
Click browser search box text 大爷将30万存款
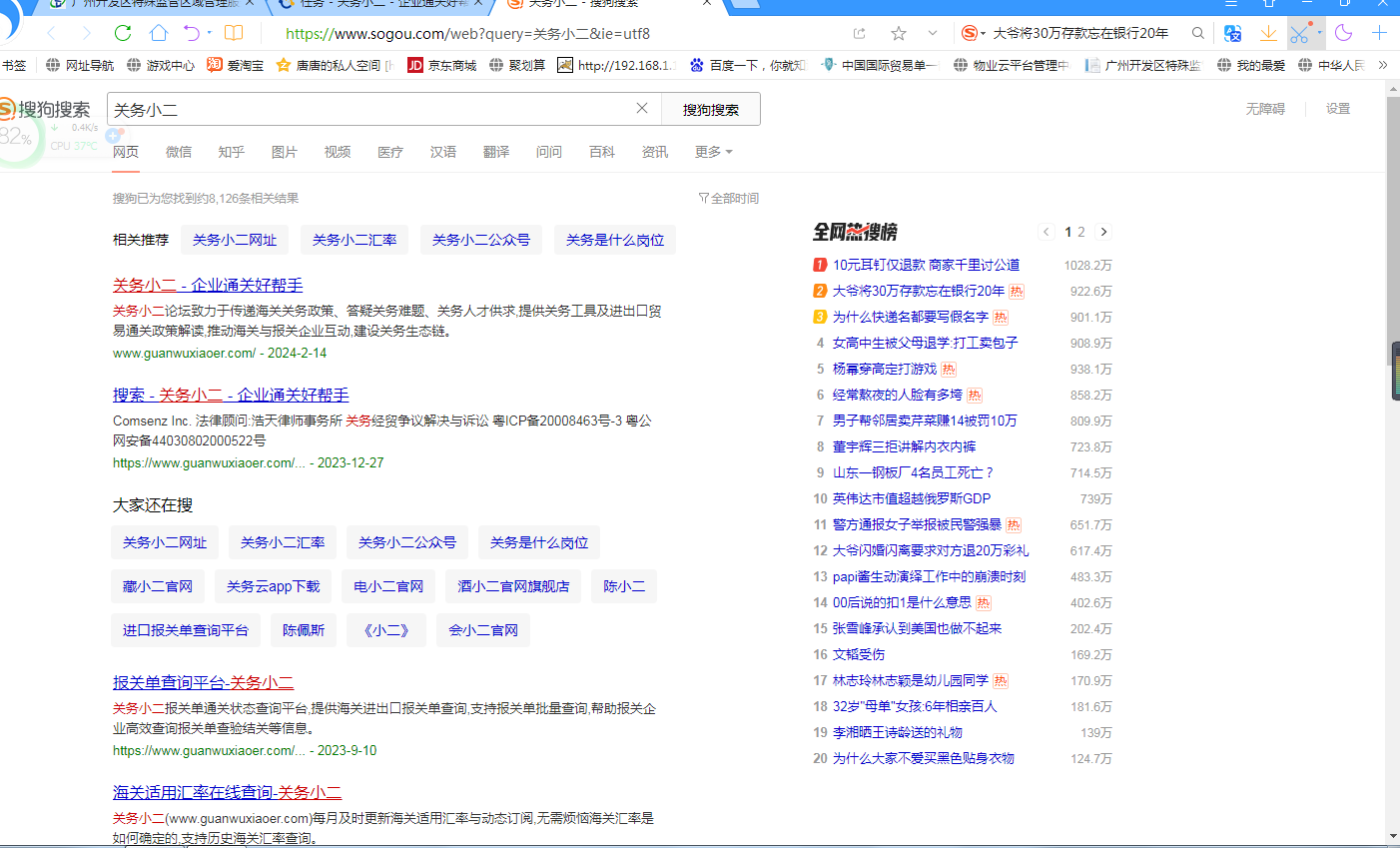click(1080, 33)
